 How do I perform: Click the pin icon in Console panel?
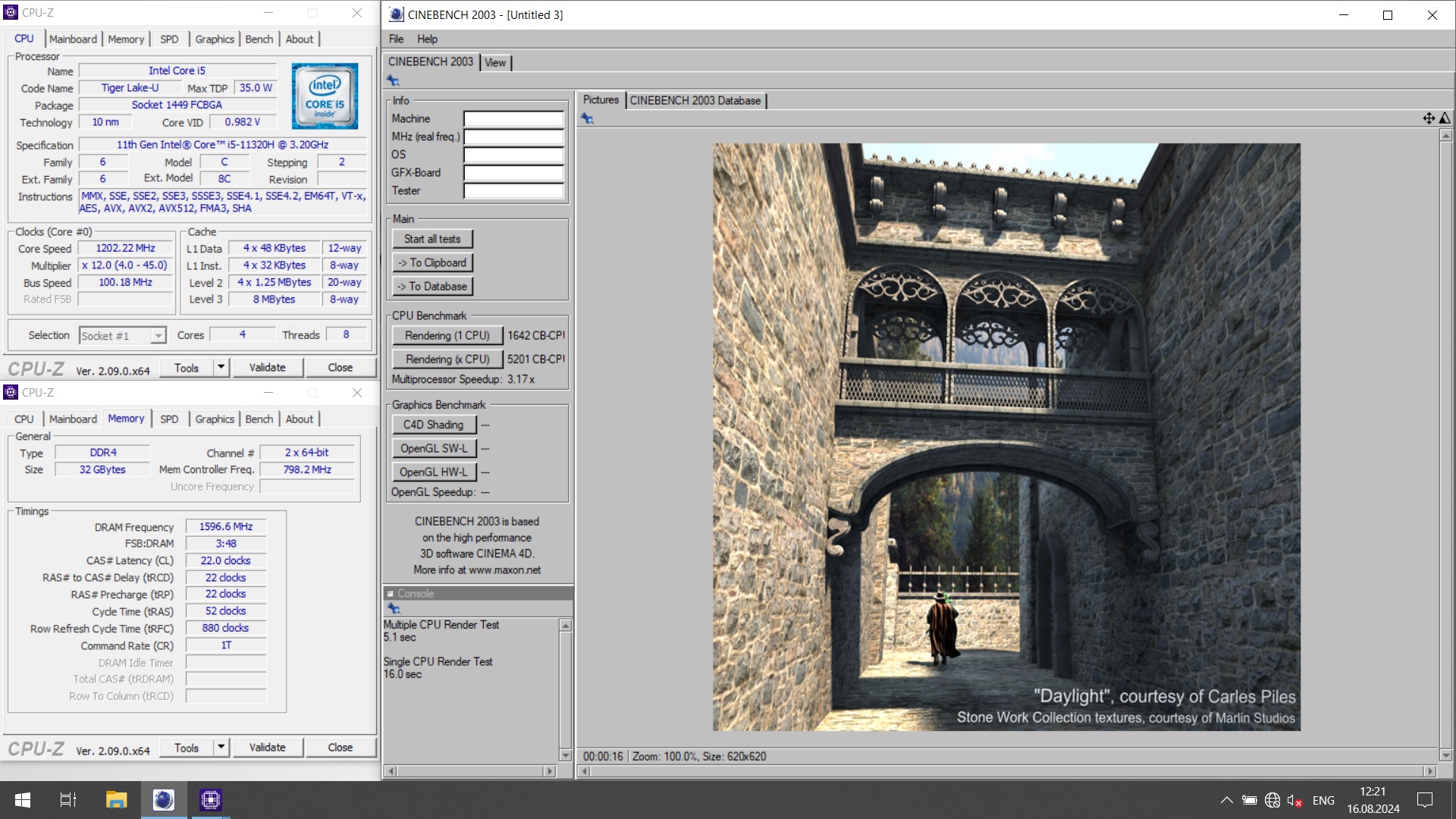[x=393, y=608]
